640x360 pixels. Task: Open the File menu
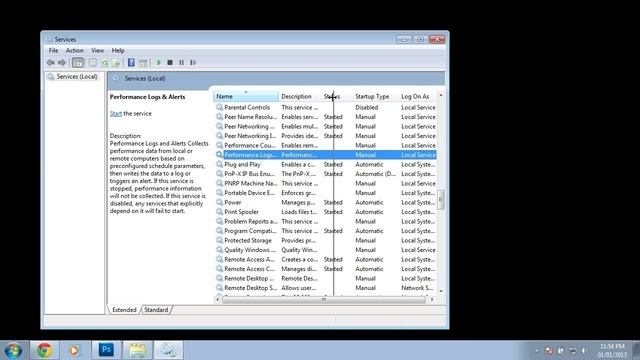53,50
